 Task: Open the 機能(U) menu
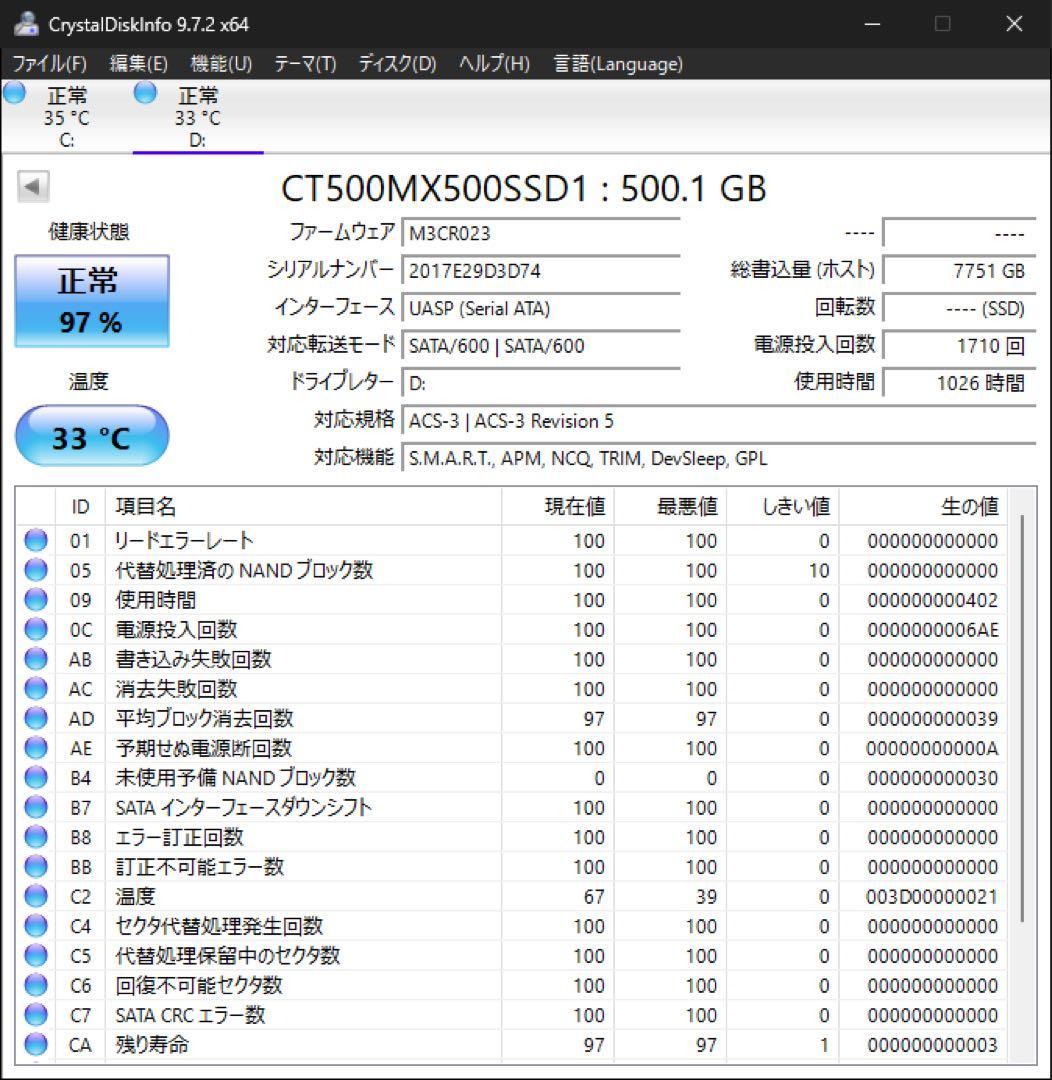221,64
